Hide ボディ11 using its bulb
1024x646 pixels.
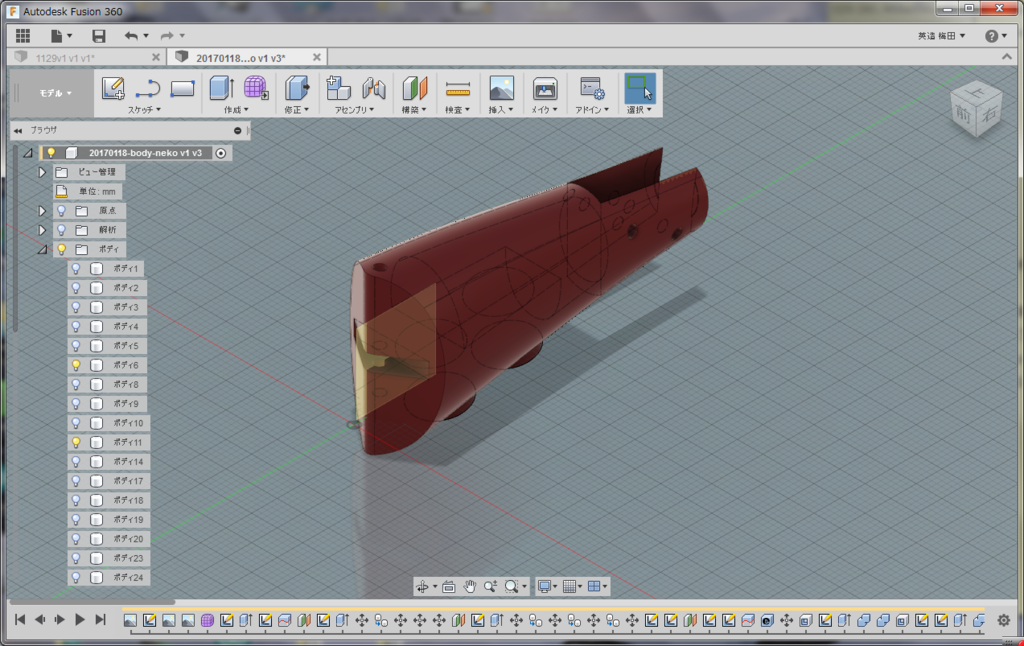pos(76,442)
